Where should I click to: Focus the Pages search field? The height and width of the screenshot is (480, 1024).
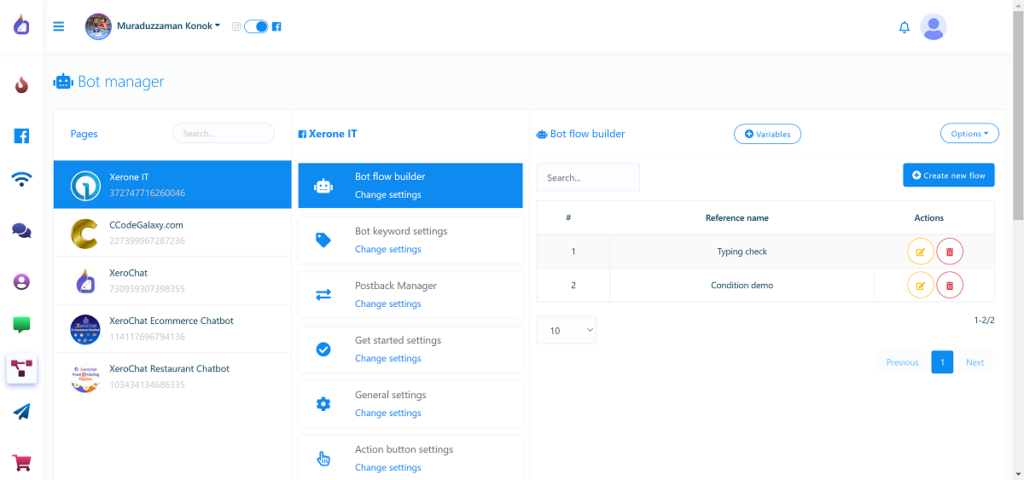click(223, 133)
